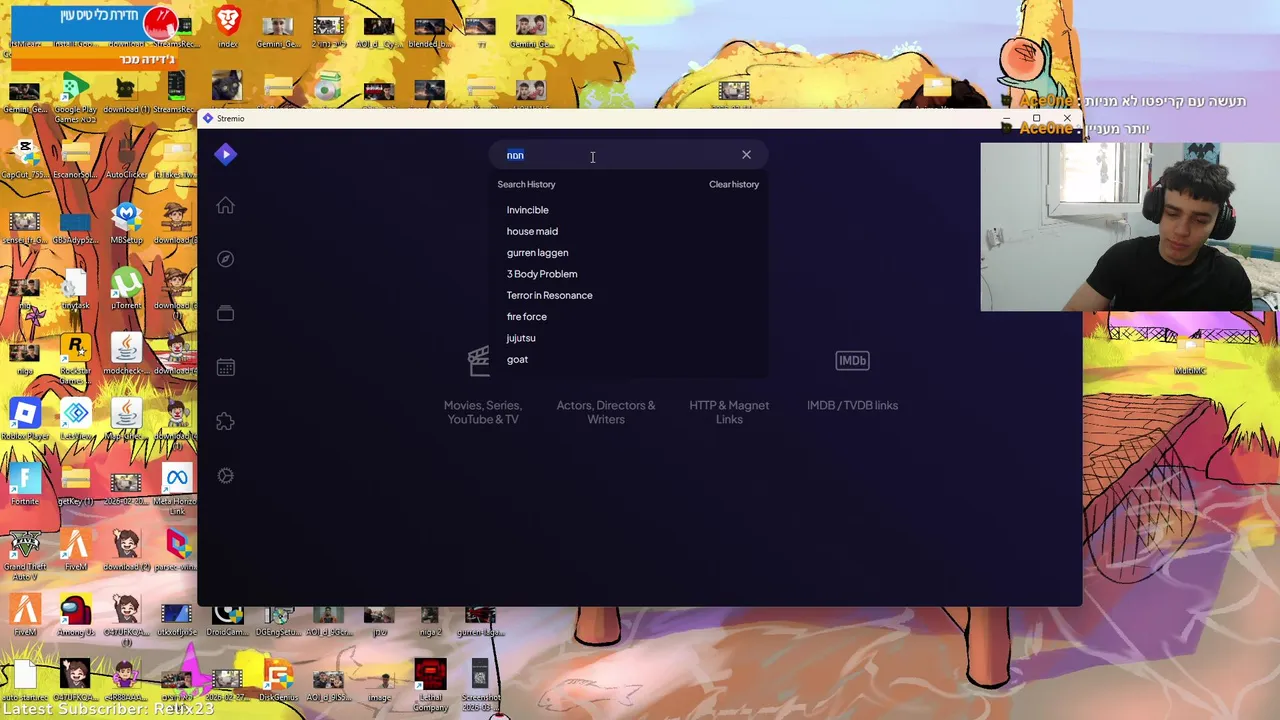Click the IMDb logo icon
1280x720 pixels.
pyautogui.click(x=852, y=360)
